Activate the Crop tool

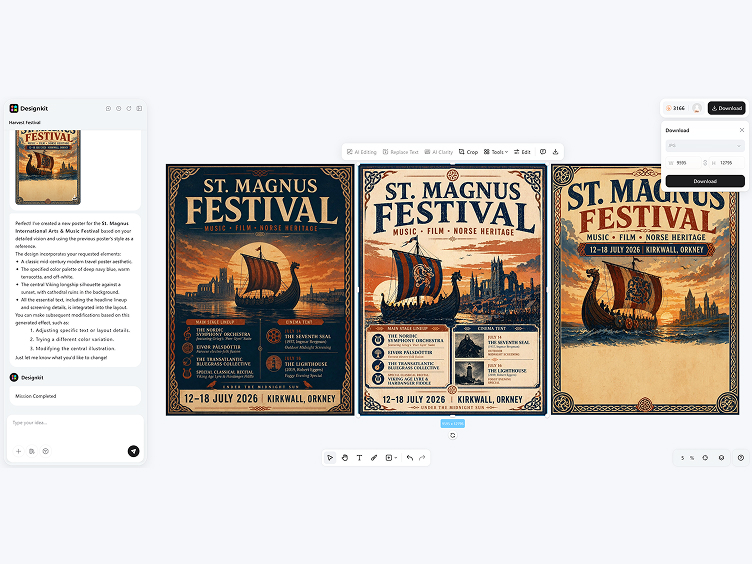(468, 152)
